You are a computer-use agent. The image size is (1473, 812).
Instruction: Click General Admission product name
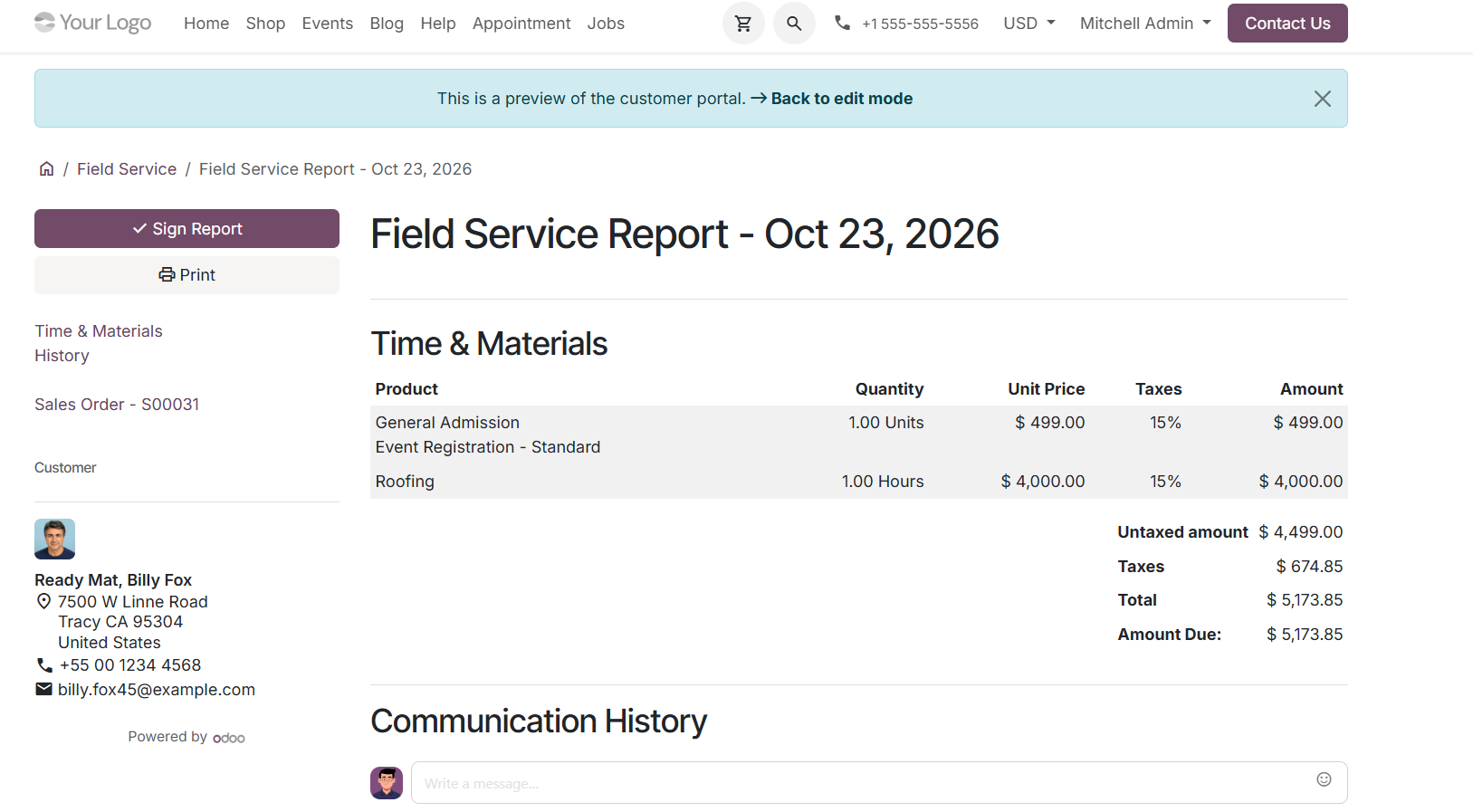(x=447, y=423)
